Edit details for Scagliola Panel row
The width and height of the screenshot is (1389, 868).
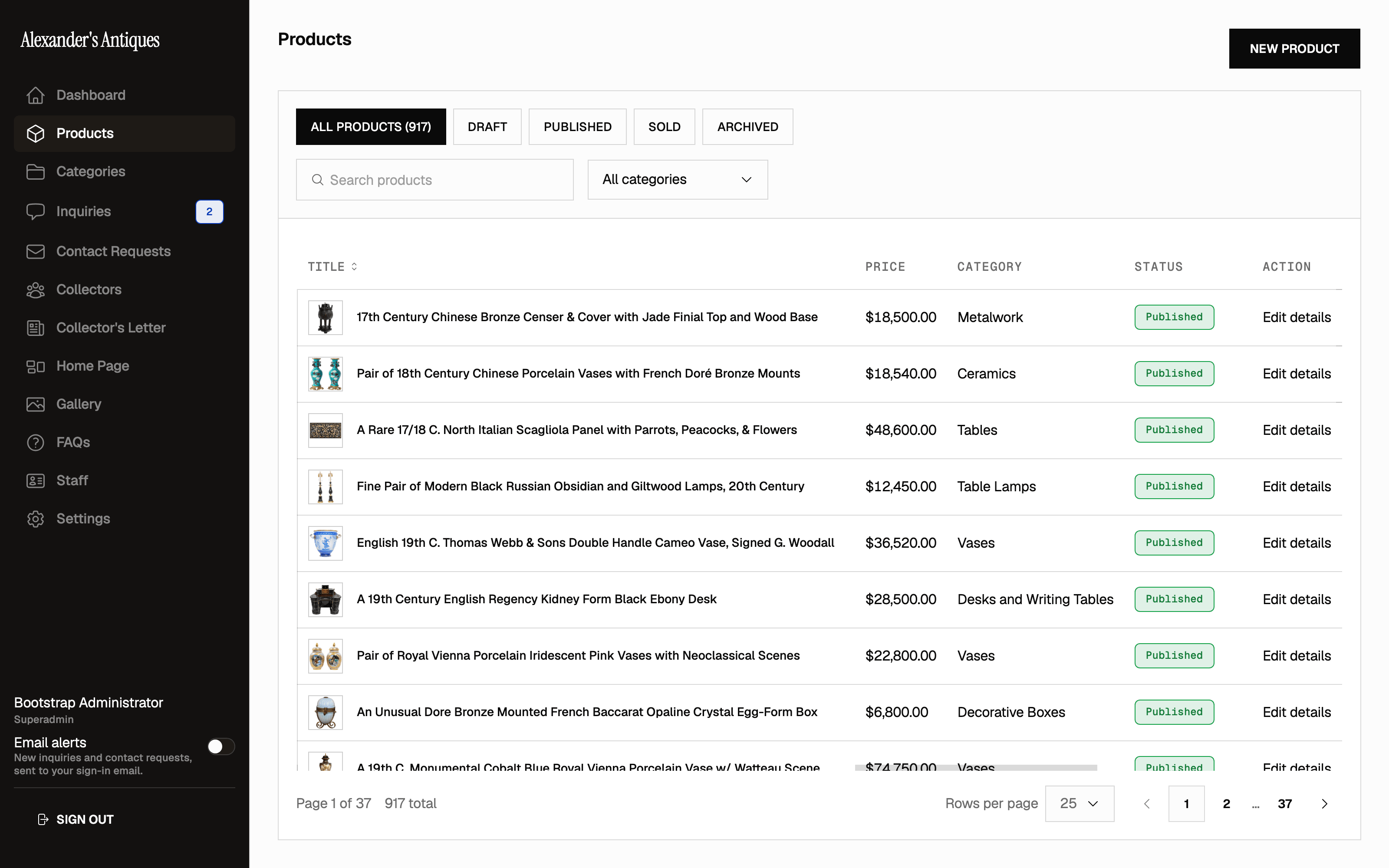[1297, 431]
